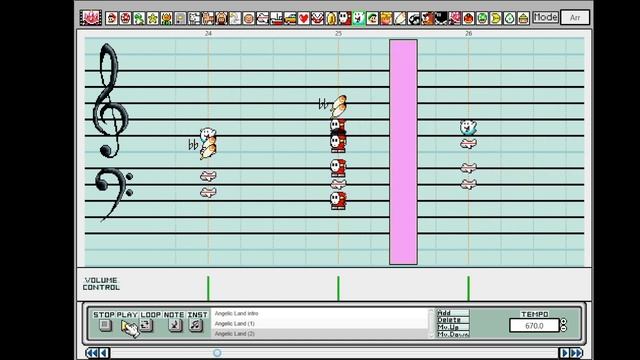Step back one measure with single-left arrow
Image resolution: width=640 pixels, height=360 pixels.
click(104, 353)
